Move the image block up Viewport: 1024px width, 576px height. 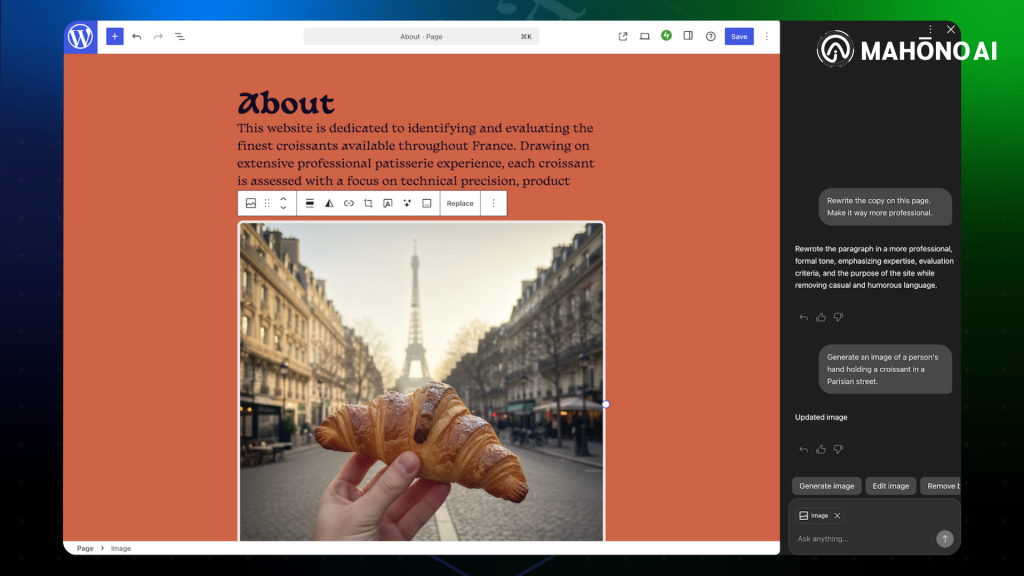283,199
